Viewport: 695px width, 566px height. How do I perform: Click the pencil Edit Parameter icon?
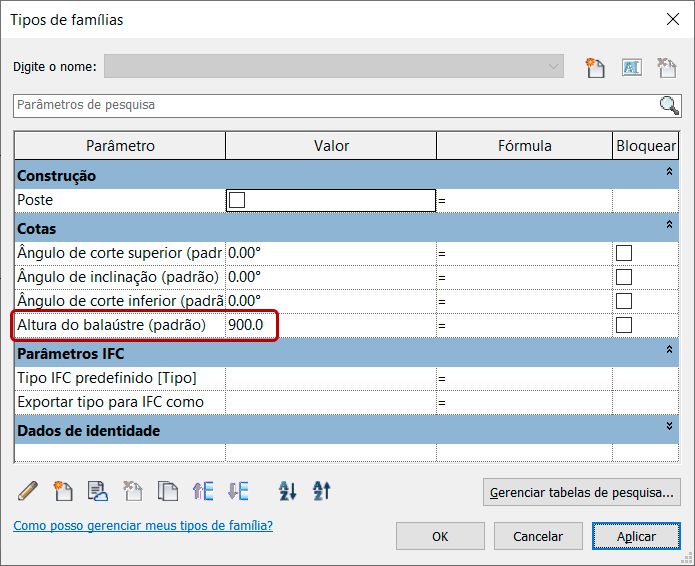point(28,491)
